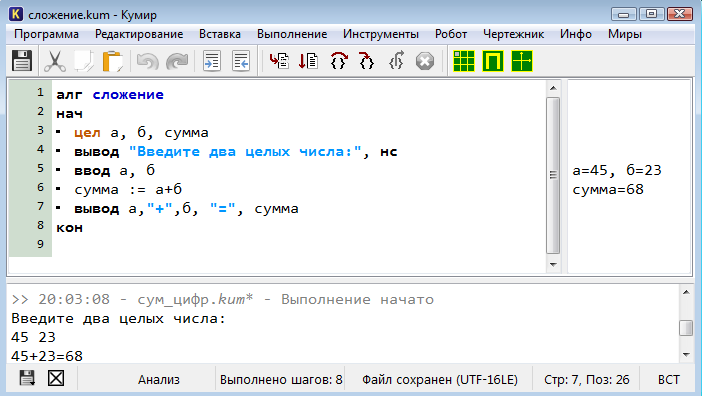
Task: Click the indent lines toolbar icon
Action: click(x=212, y=61)
